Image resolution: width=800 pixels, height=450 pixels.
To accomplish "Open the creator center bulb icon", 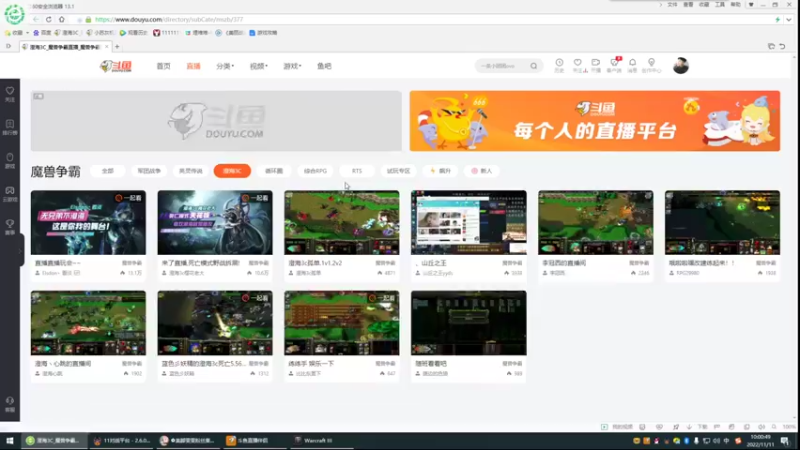I will (x=652, y=65).
